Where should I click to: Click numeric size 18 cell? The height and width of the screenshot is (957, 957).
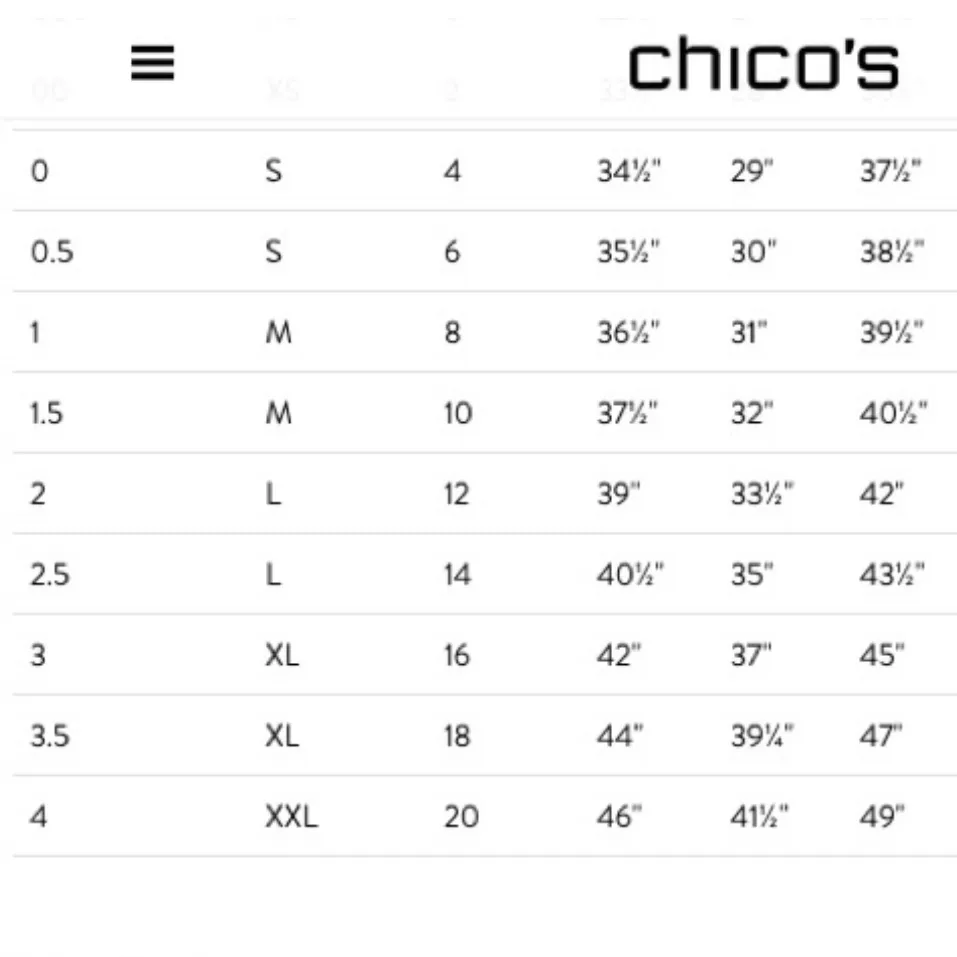click(x=457, y=737)
